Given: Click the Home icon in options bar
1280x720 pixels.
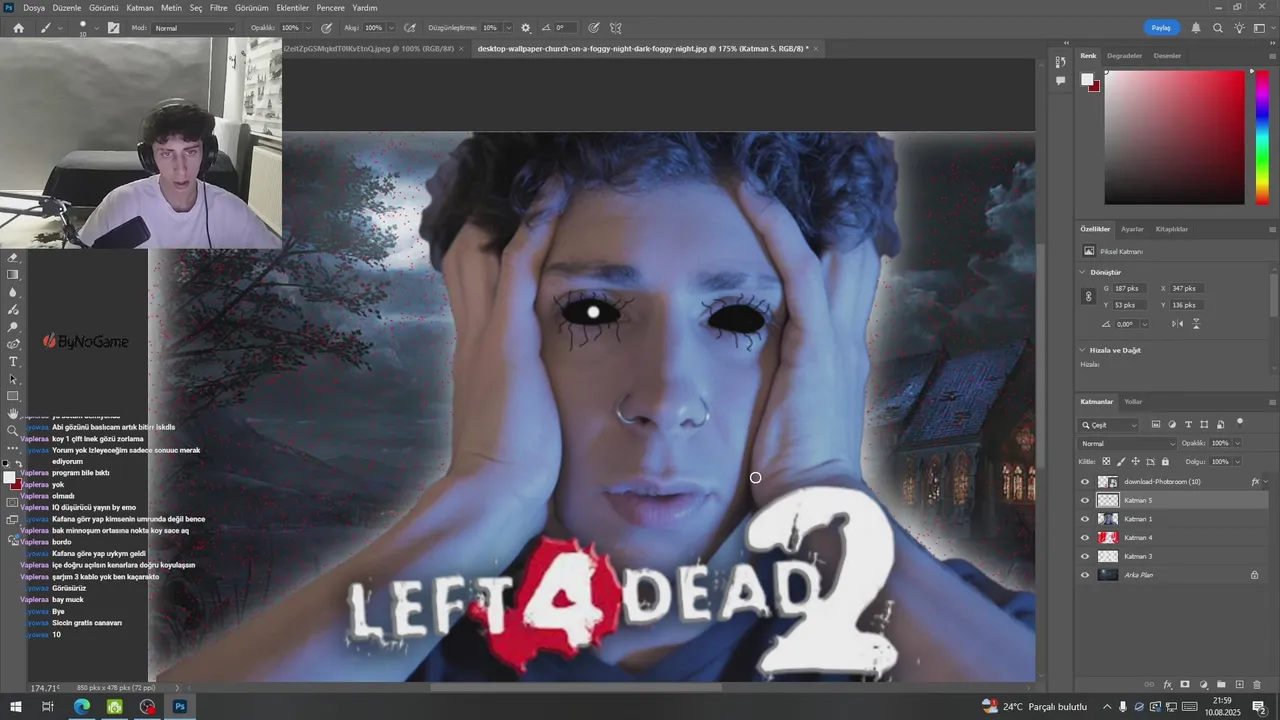Looking at the screenshot, I should [x=18, y=28].
